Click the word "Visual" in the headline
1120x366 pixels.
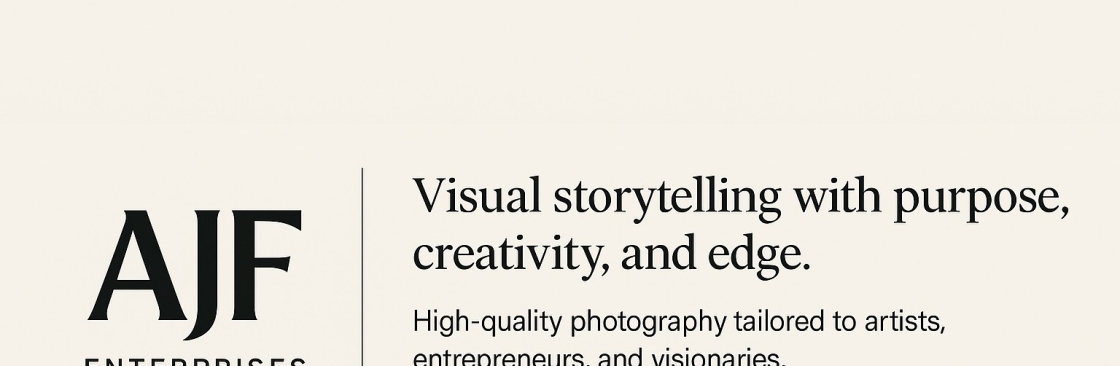click(x=477, y=195)
